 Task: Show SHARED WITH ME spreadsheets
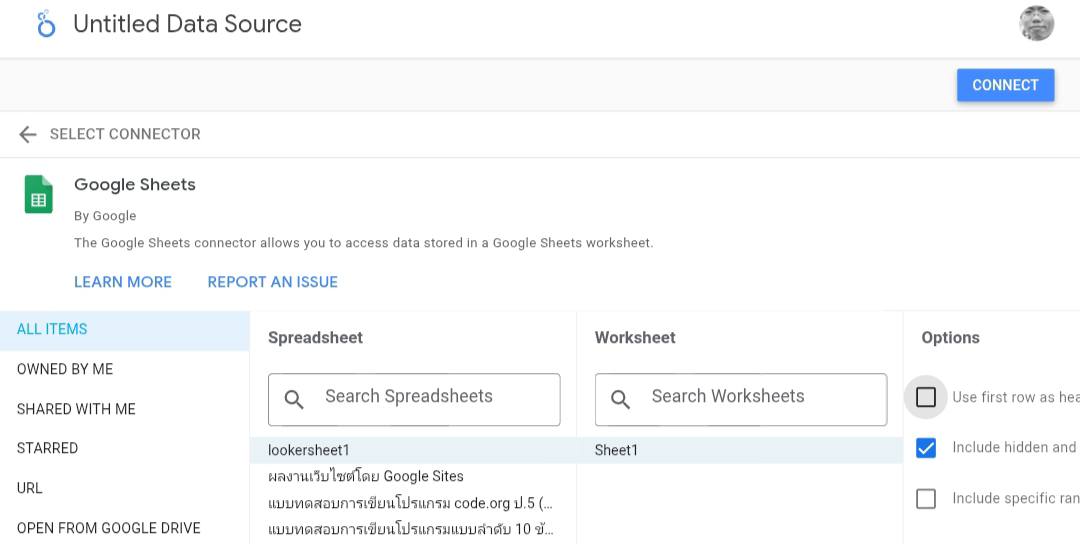(76, 409)
